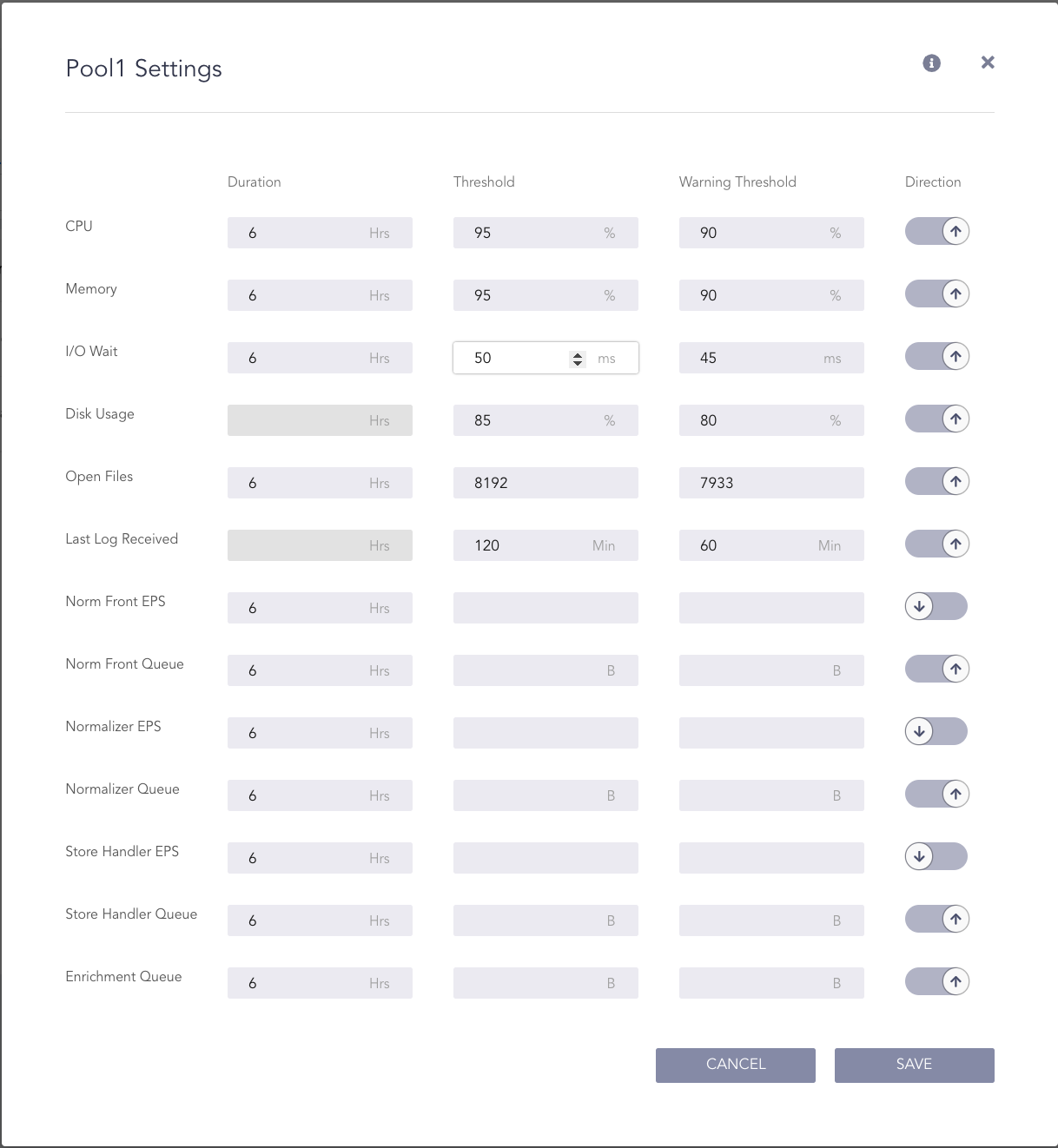Viewport: 1058px width, 1148px height.
Task: Toggle the Last Log Received direction switch
Action: click(936, 544)
